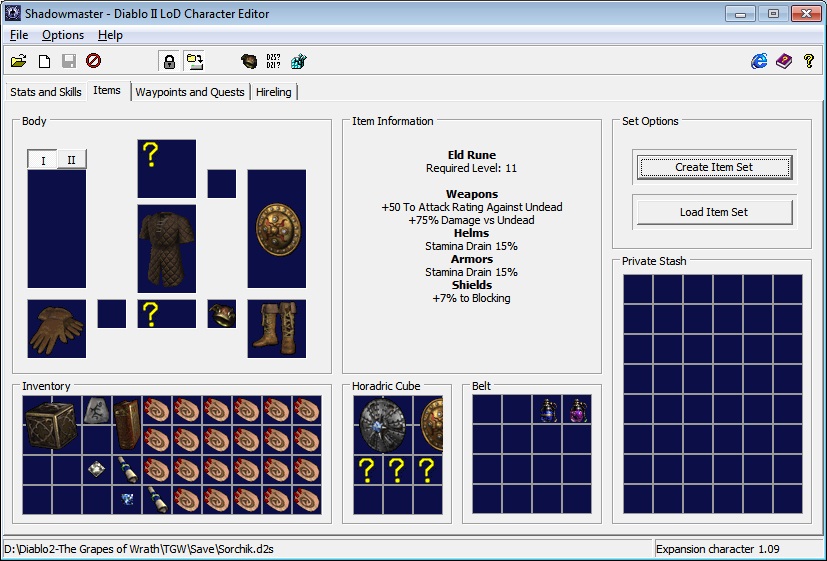Open the Options menu
827x561 pixels.
(63, 35)
